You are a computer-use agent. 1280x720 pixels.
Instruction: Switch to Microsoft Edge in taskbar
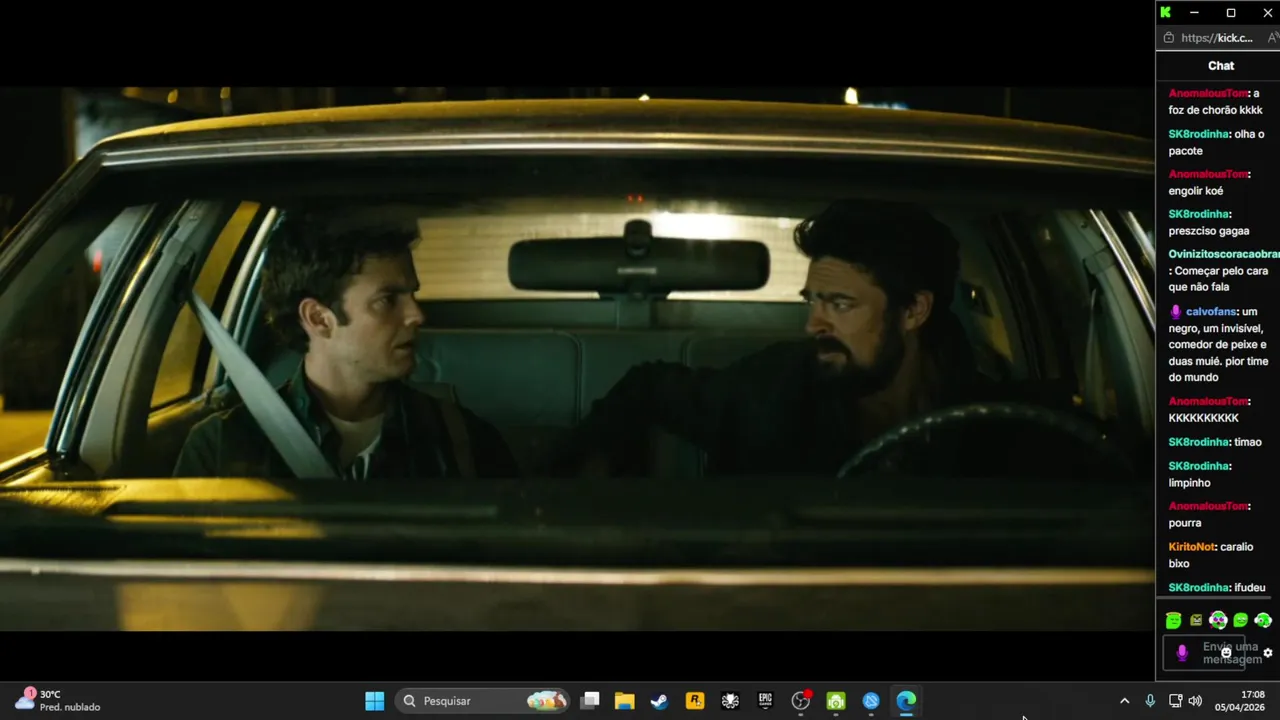pos(906,701)
